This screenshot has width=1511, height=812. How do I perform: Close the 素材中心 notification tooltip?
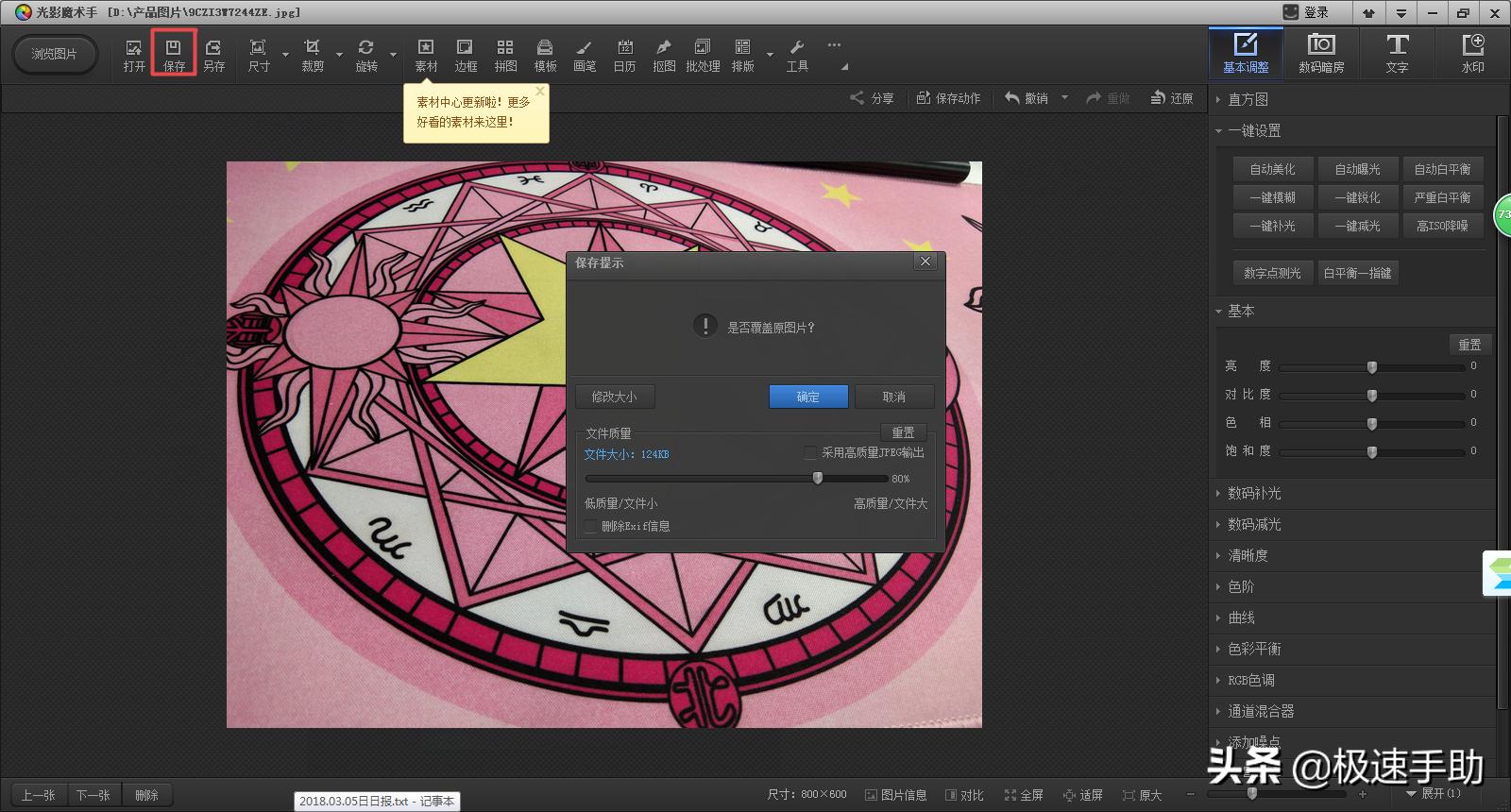click(x=540, y=92)
